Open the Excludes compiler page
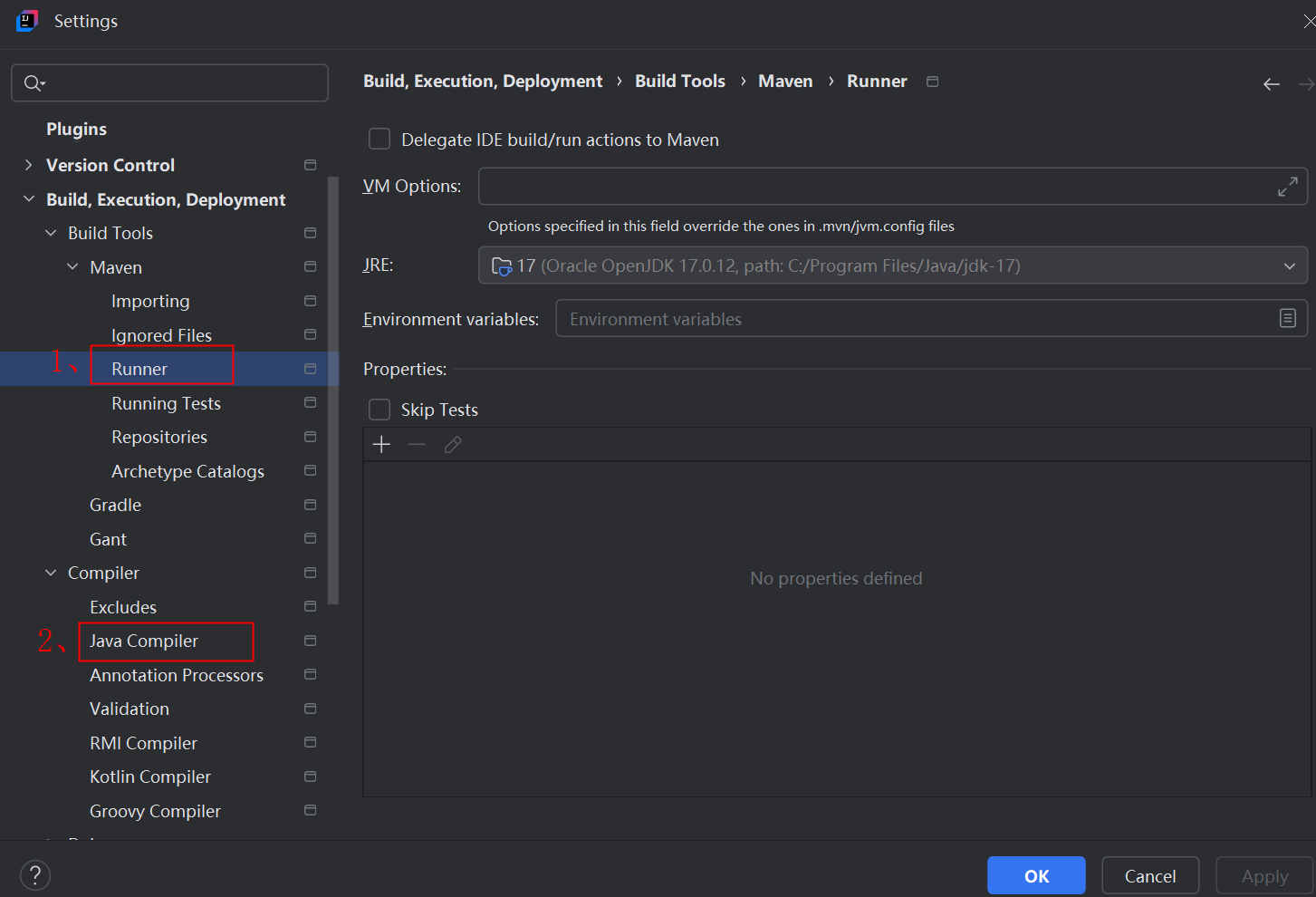The height and width of the screenshot is (897, 1316). [123, 607]
